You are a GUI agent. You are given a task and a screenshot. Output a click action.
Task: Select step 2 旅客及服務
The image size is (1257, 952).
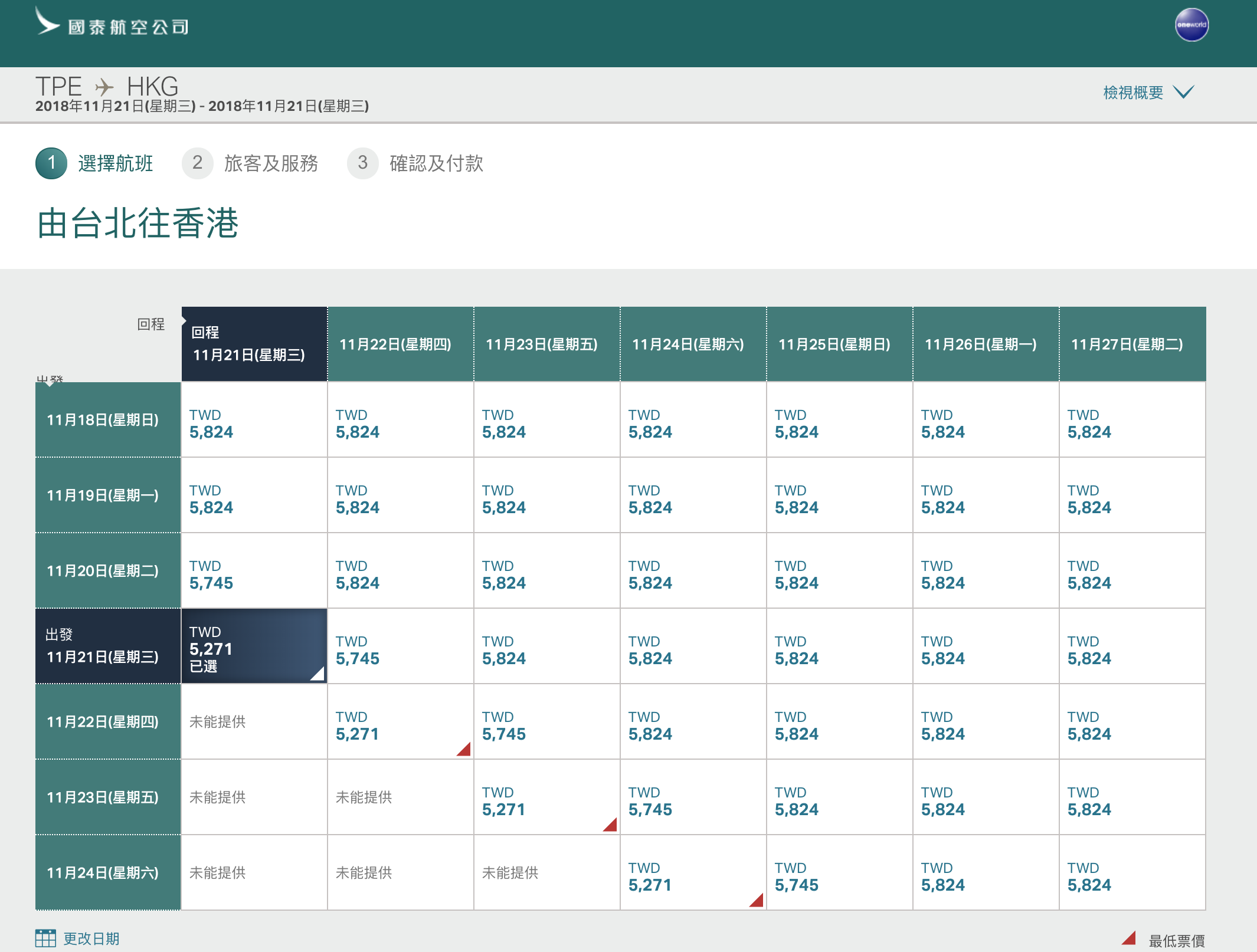(250, 163)
